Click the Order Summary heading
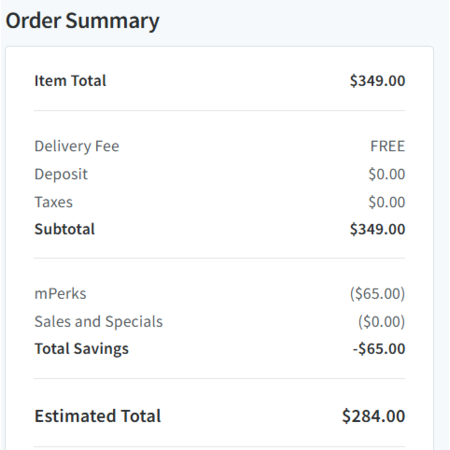Image resolution: width=450 pixels, height=450 pixels. [82, 21]
